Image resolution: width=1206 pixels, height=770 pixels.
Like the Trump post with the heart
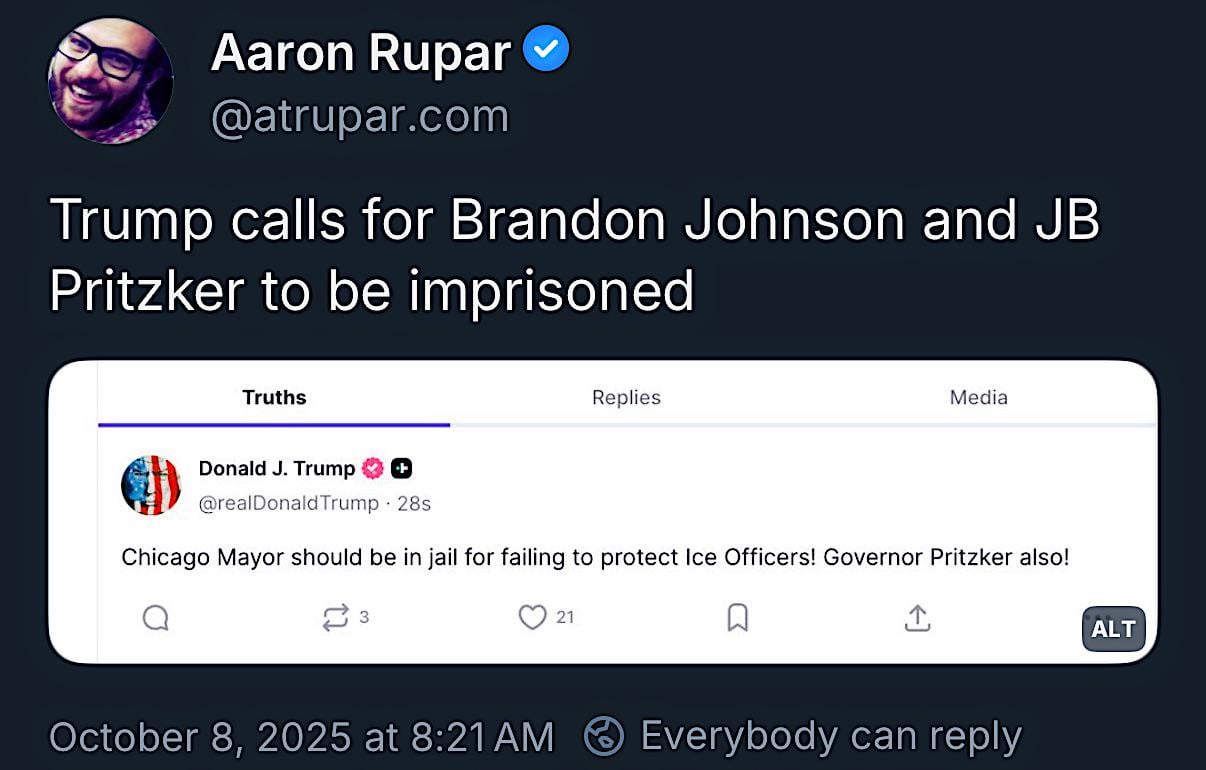(x=532, y=618)
